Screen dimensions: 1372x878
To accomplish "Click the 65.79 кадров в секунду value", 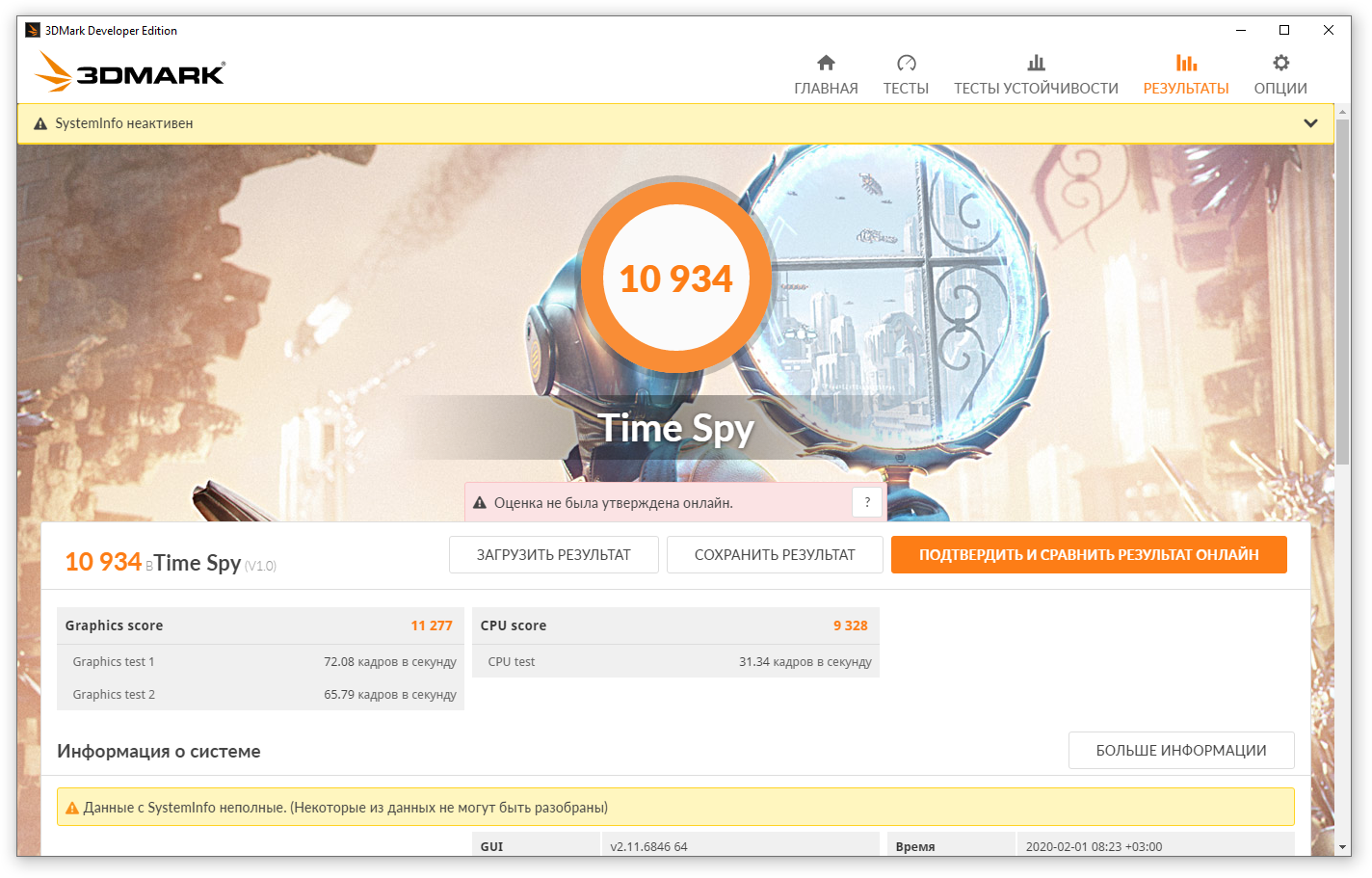I will tap(390, 695).
